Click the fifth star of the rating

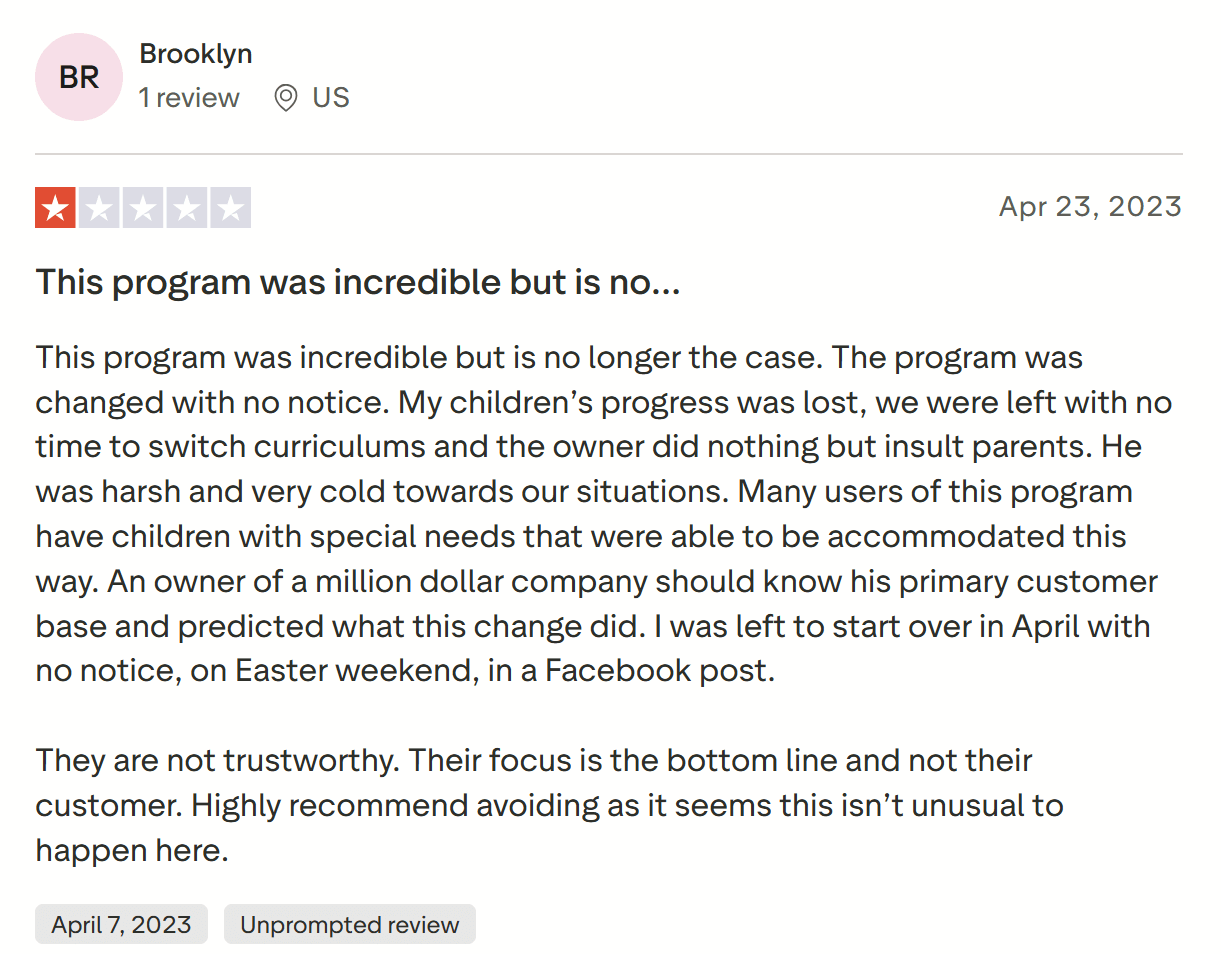(229, 207)
